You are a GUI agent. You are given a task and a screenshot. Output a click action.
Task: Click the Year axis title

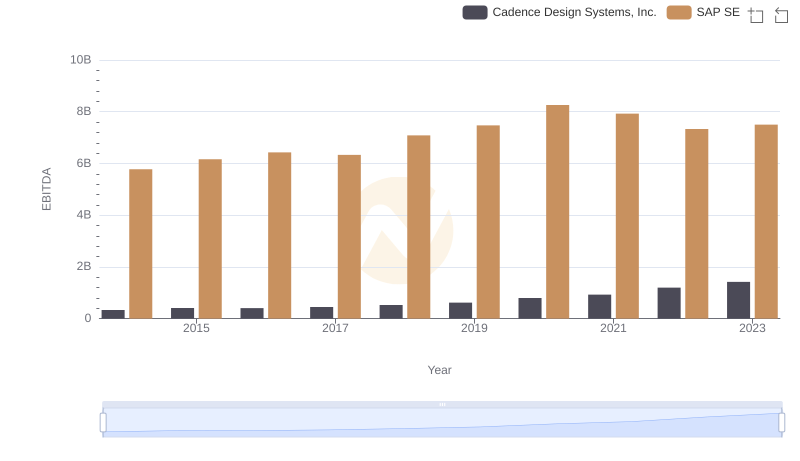tap(439, 370)
